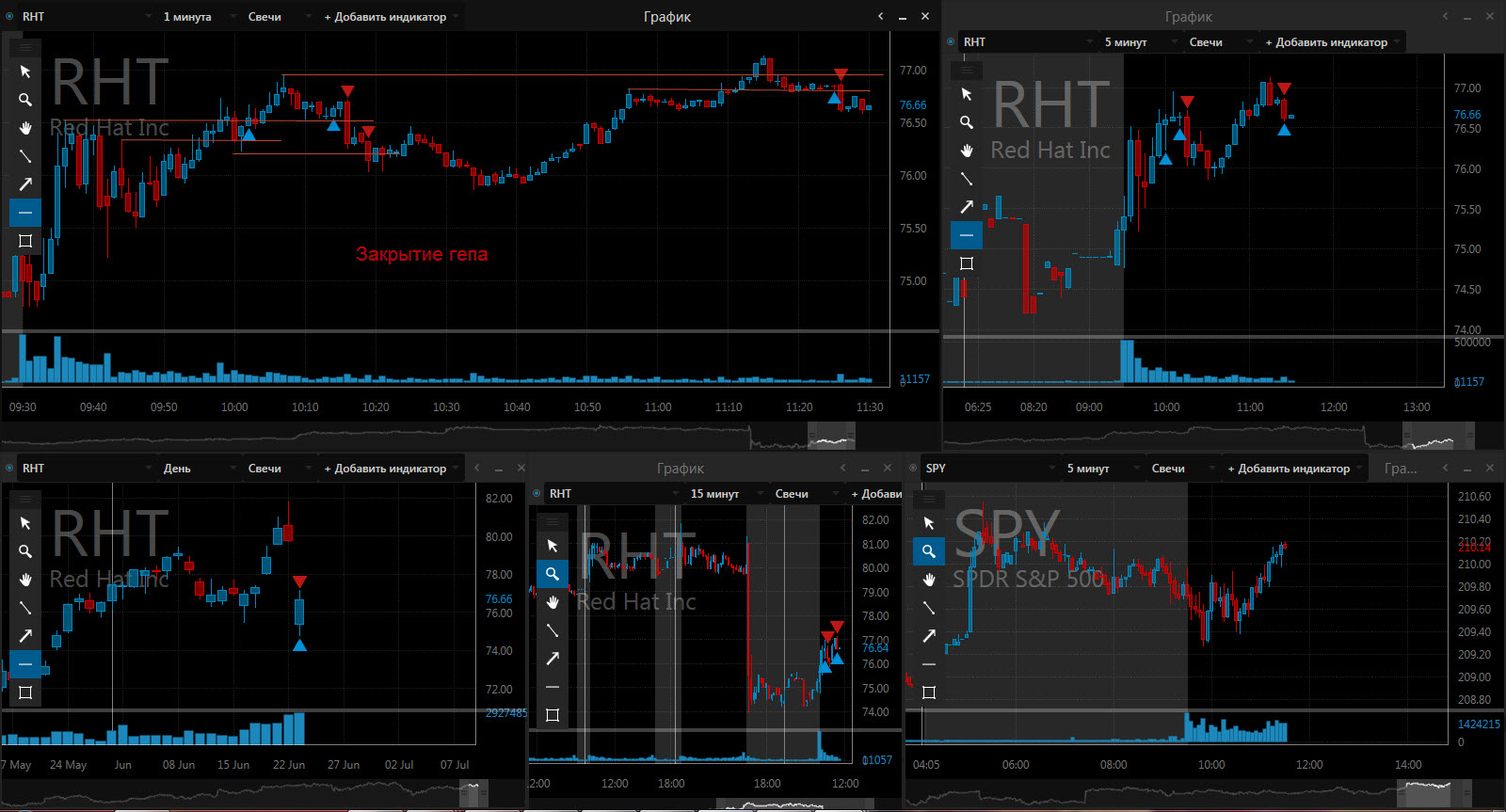Click the 'Закрытие гепа' chart annotation
The height and width of the screenshot is (812, 1506).
(x=422, y=254)
